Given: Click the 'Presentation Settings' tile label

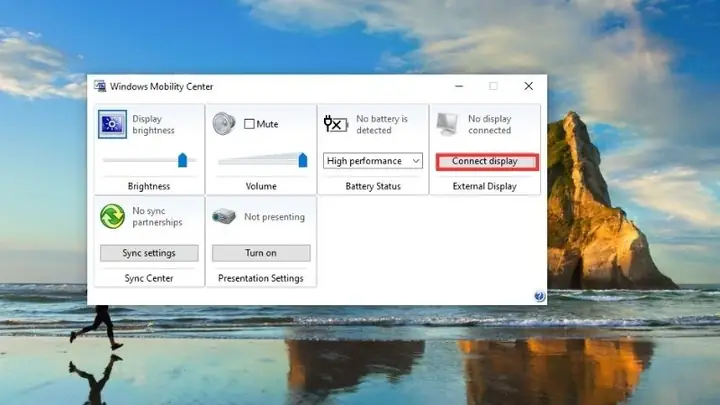Looking at the screenshot, I should coord(261,278).
